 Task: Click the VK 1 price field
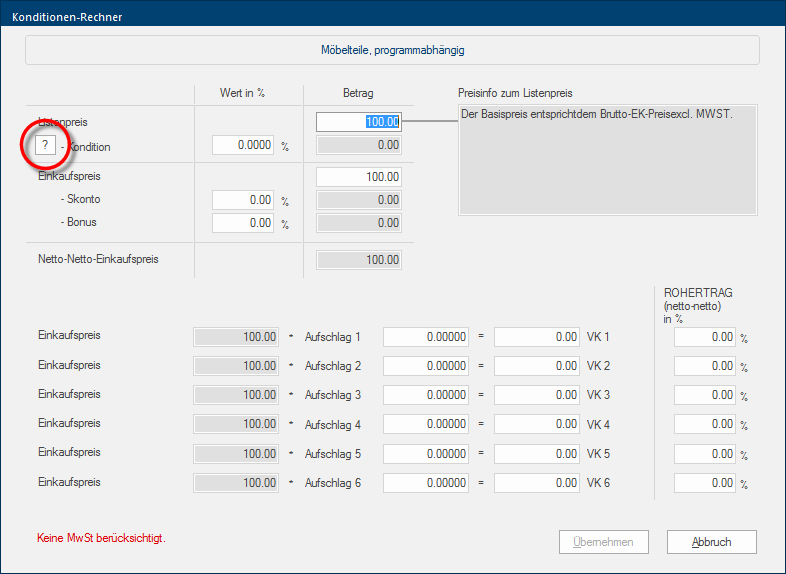point(537,338)
